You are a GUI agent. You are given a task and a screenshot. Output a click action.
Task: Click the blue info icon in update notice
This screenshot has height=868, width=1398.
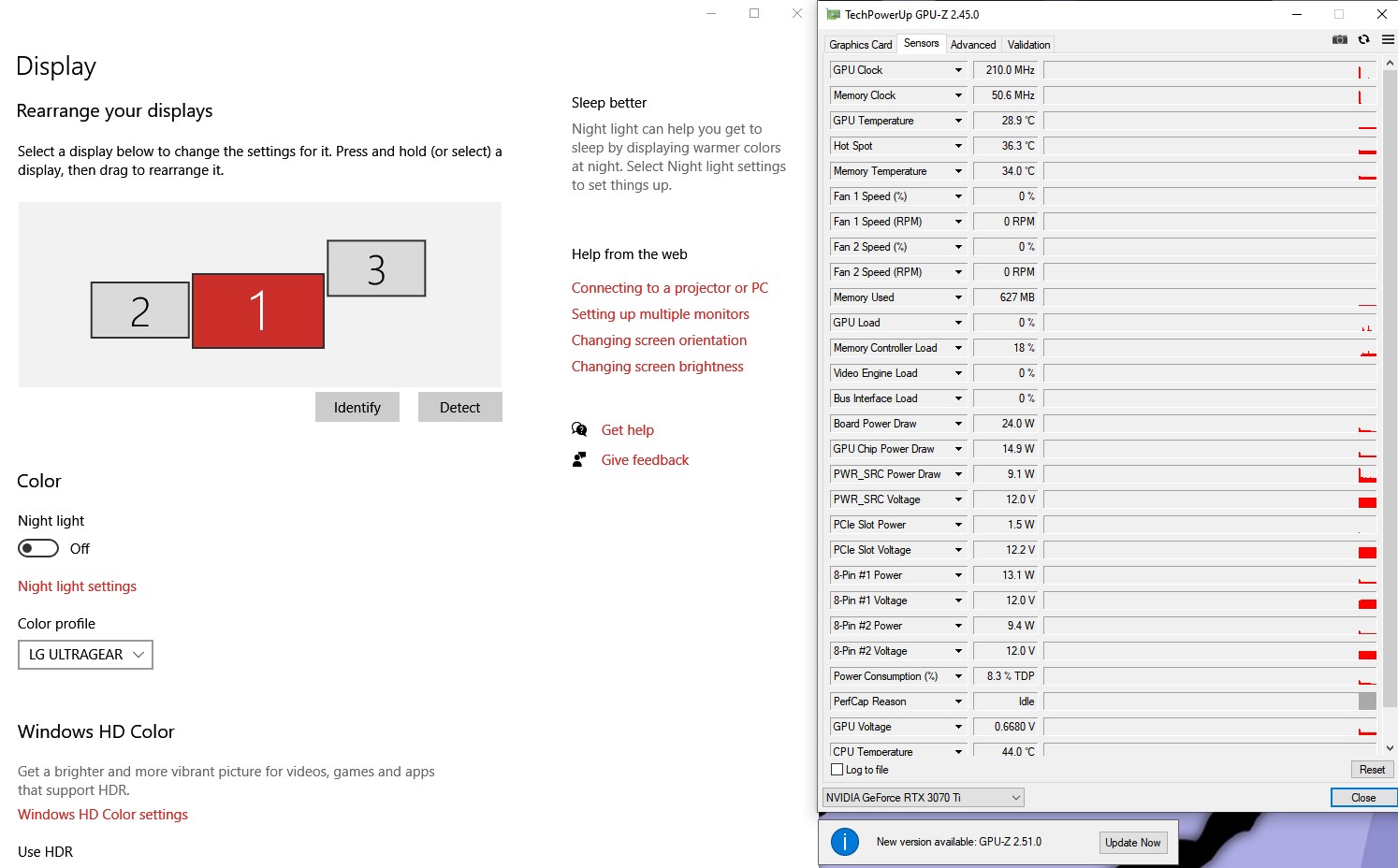point(845,842)
